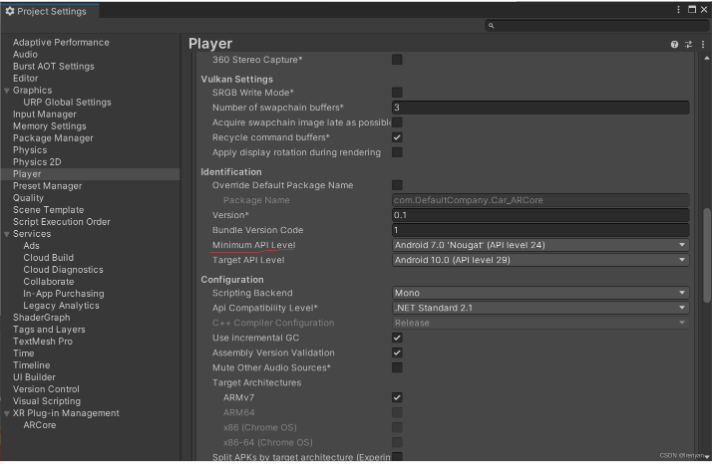Open the window's top-right kebab menu
712x464 pixels.
pos(679,9)
